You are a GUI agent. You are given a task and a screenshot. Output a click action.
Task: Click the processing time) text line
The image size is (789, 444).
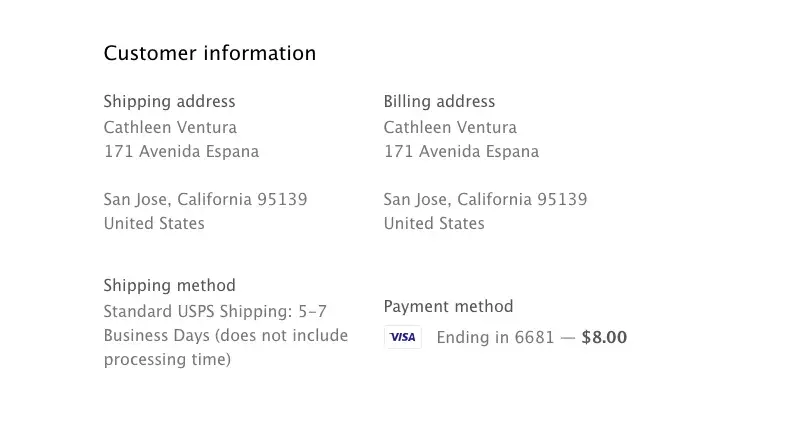(x=167, y=359)
